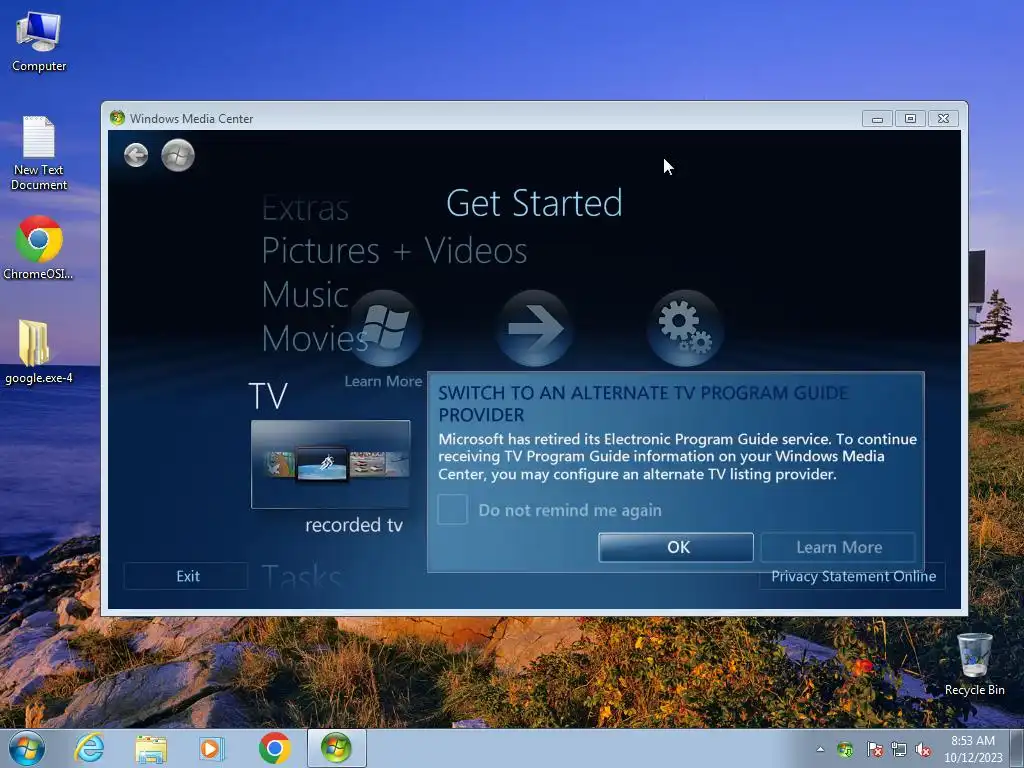Open the Action Center flag icon

pos(874,750)
